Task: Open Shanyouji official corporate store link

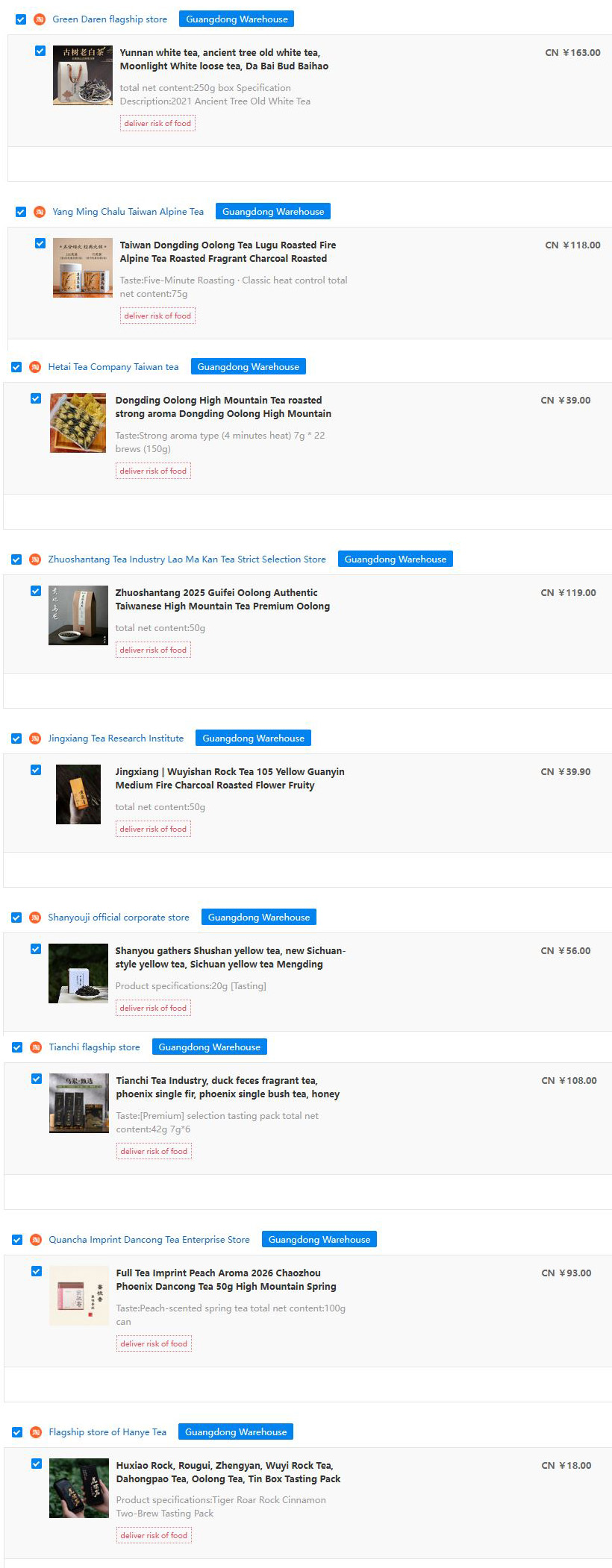Action: click(x=119, y=918)
